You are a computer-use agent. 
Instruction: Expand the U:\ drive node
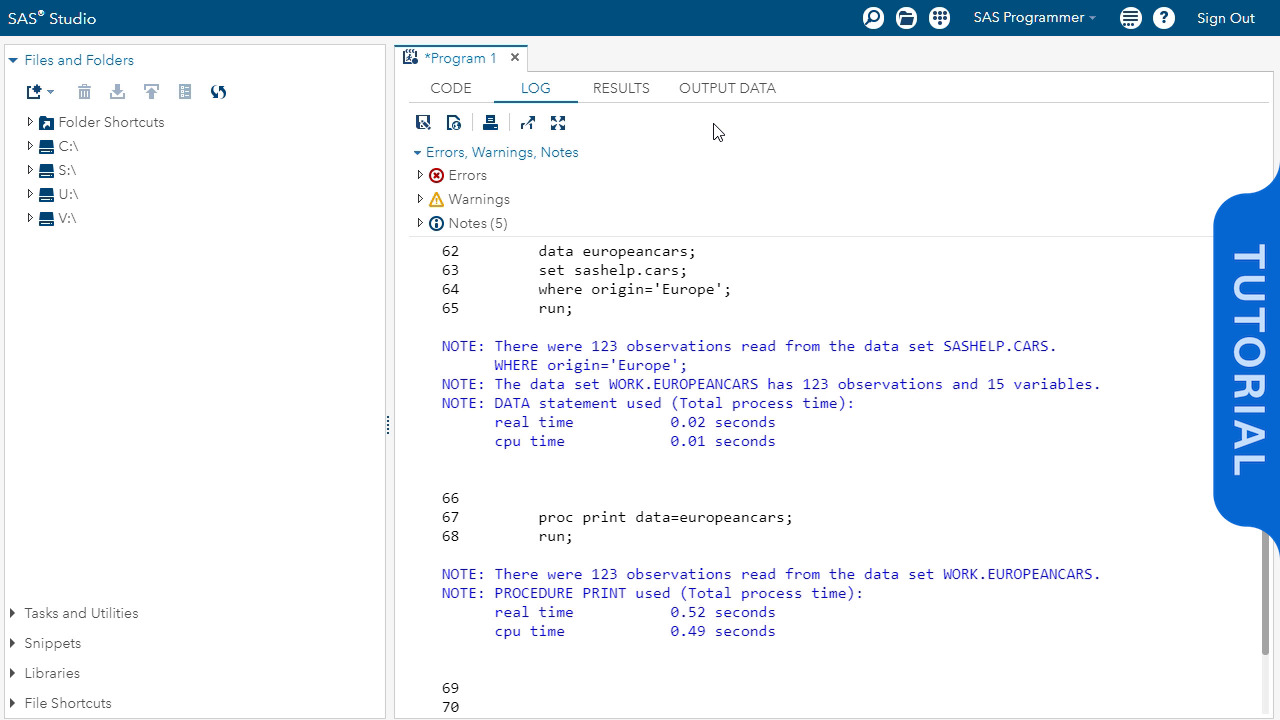[x=30, y=194]
